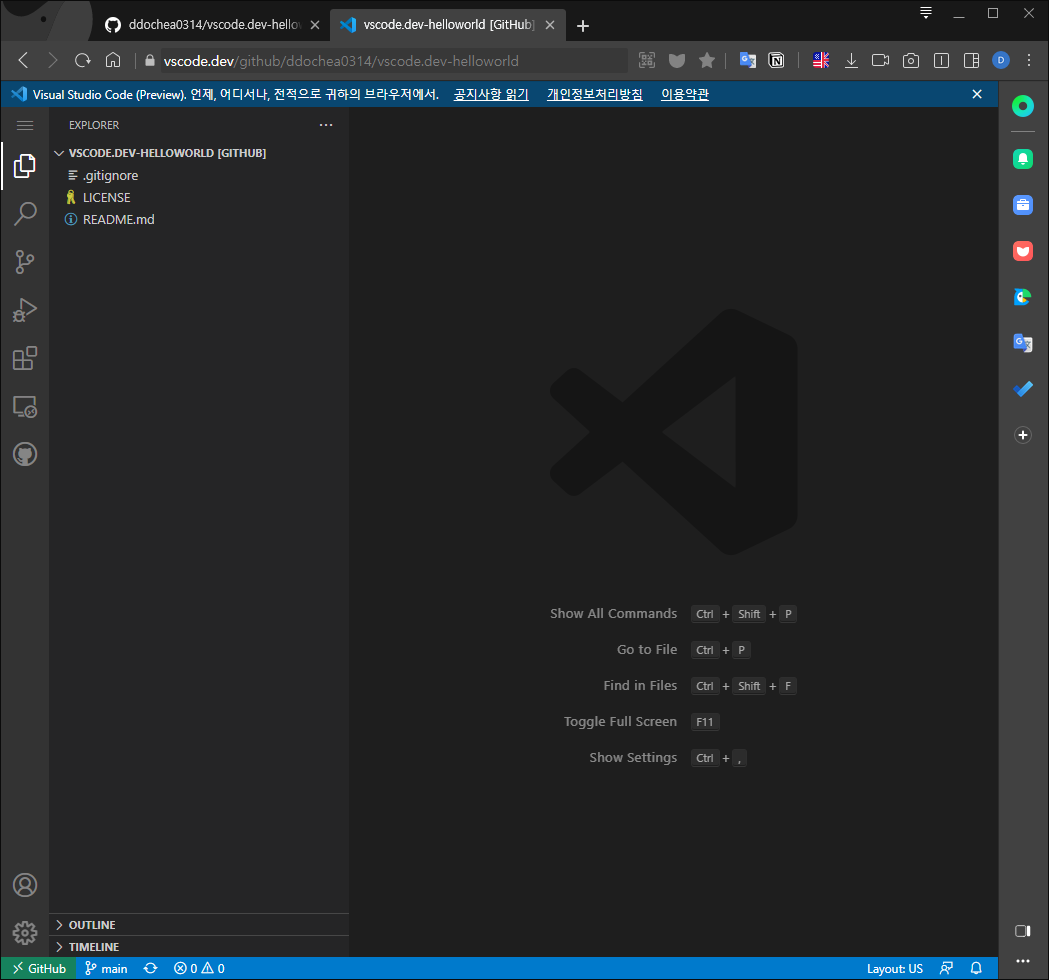Open the browser three-dot menu
Image resolution: width=1049 pixels, height=980 pixels.
1029,60
